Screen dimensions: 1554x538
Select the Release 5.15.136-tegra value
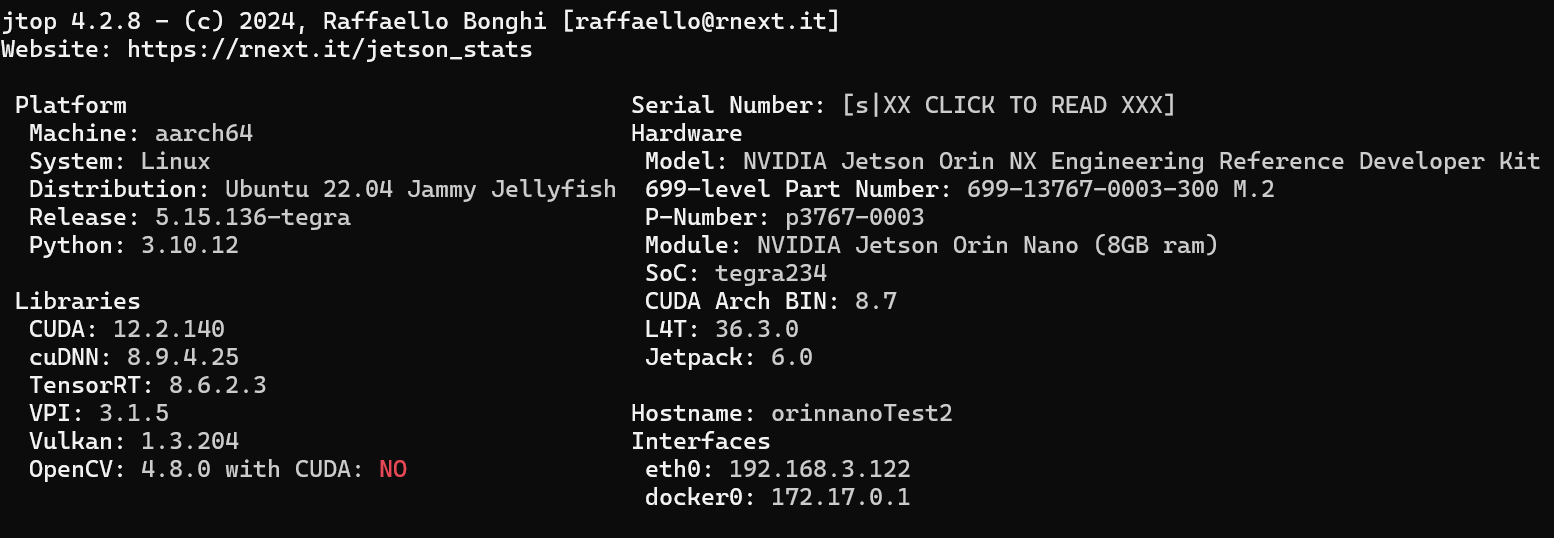pos(253,217)
